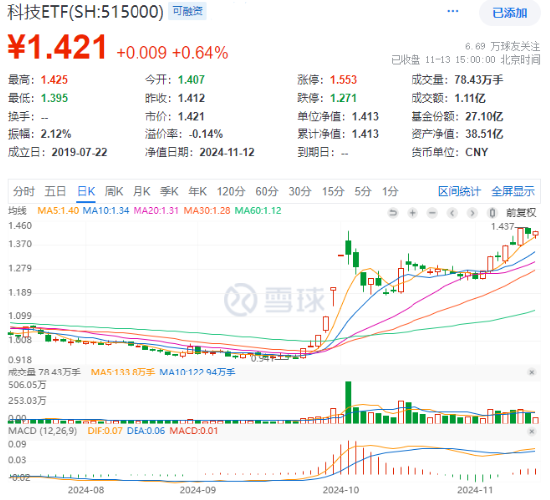
Task: Click the MA20:1.31 moving average label
Action: pos(156,211)
